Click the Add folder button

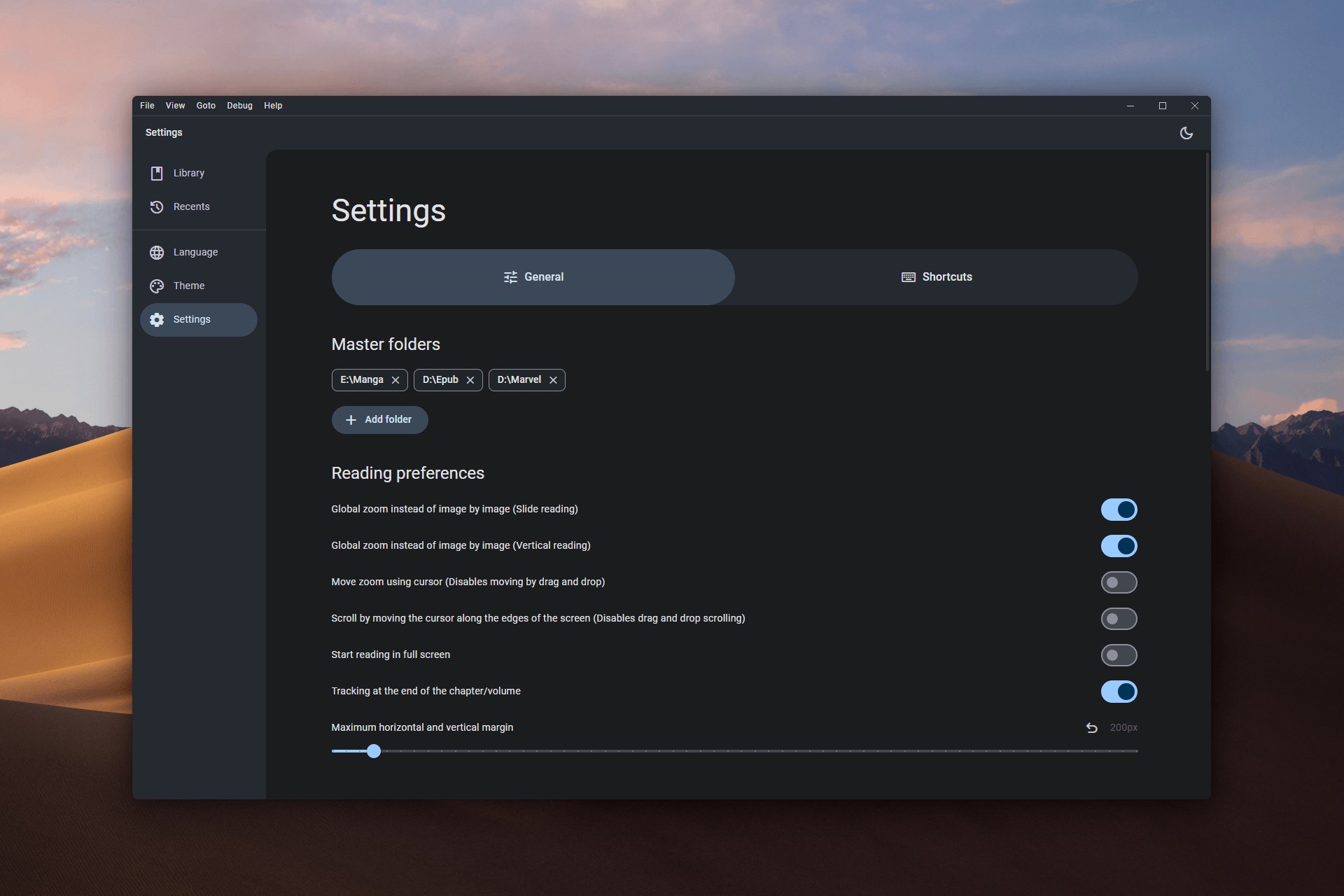click(x=379, y=420)
